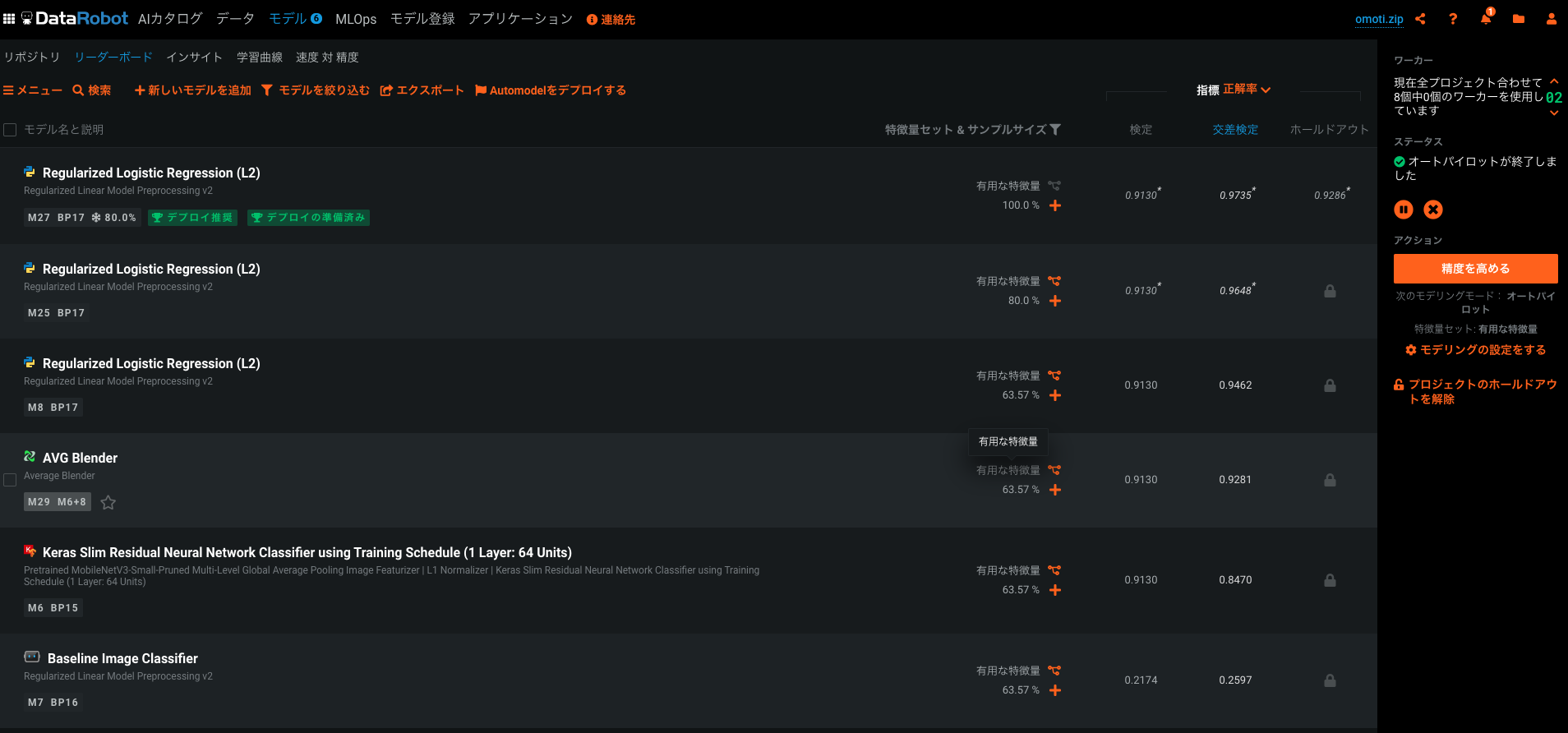Click filter funnel beside 特徴量セット & サンプルサイズ header
The width and height of the screenshot is (1568, 733).
[1055, 130]
